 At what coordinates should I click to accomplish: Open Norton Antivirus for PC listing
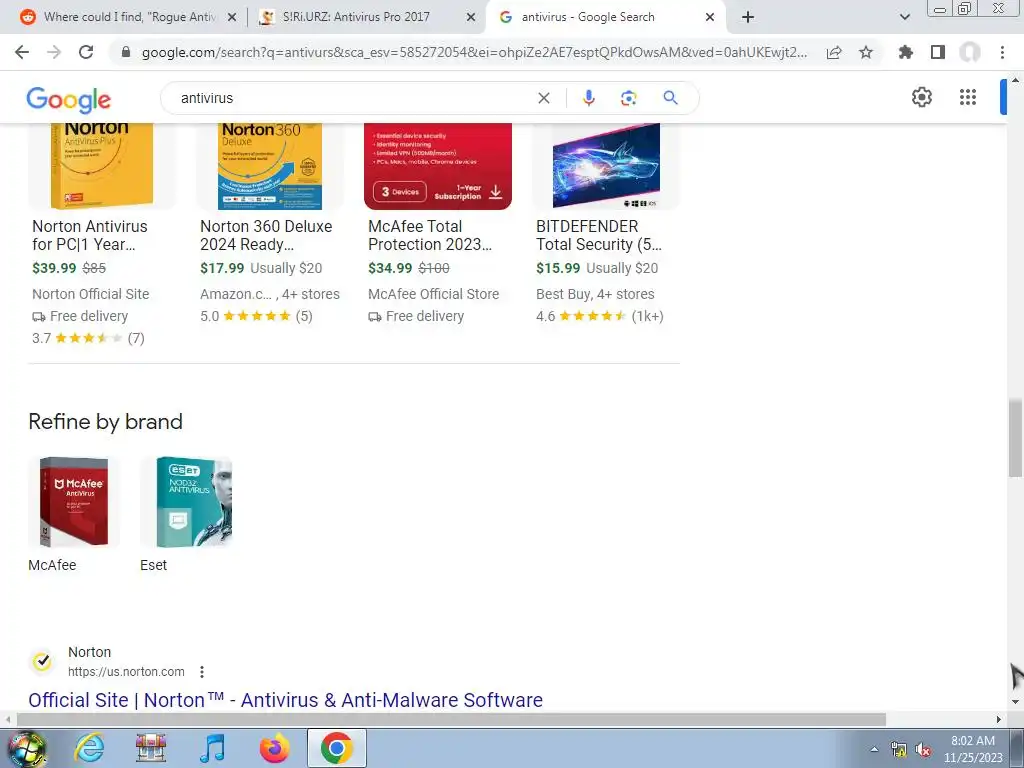pos(90,235)
